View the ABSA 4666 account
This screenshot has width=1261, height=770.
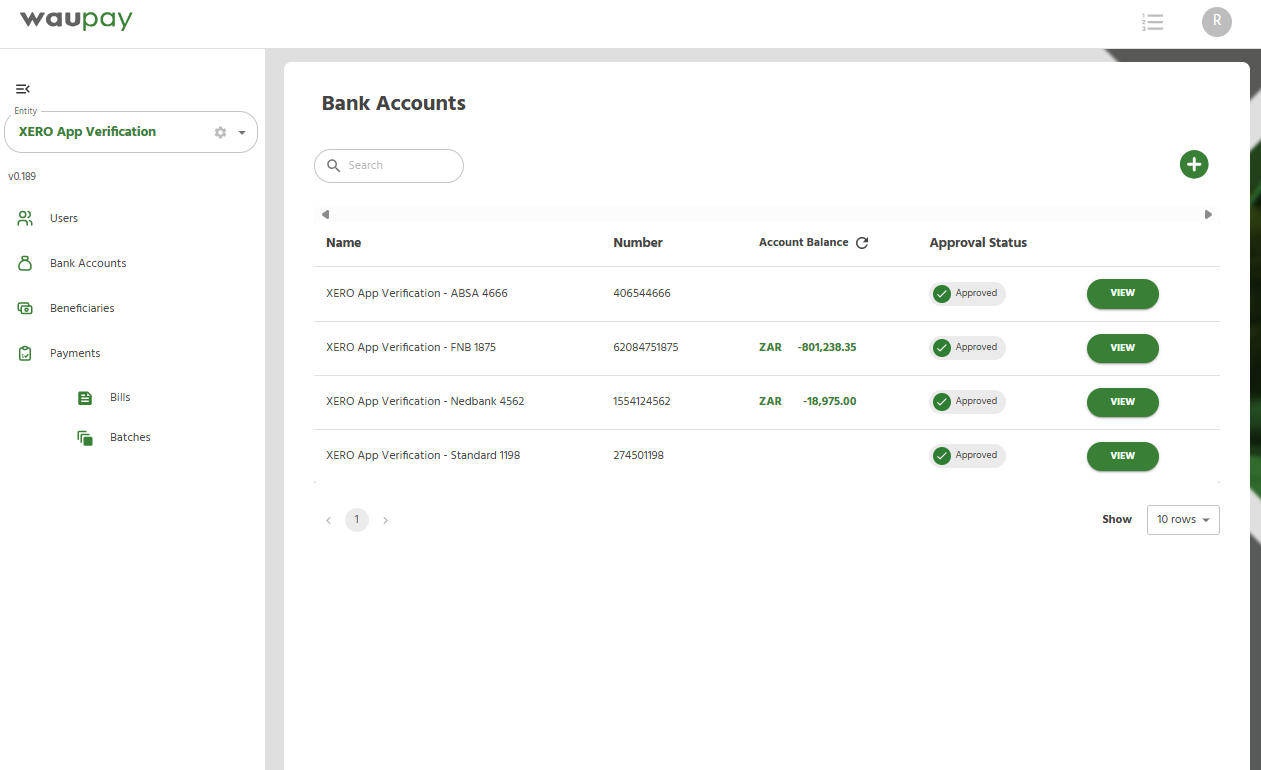point(1122,293)
